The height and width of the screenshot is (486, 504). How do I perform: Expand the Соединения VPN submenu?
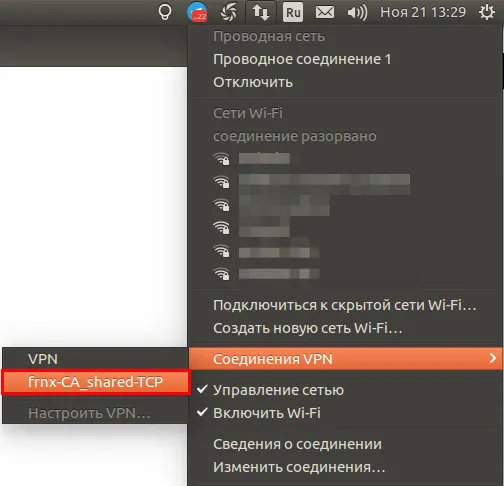[x=345, y=359]
